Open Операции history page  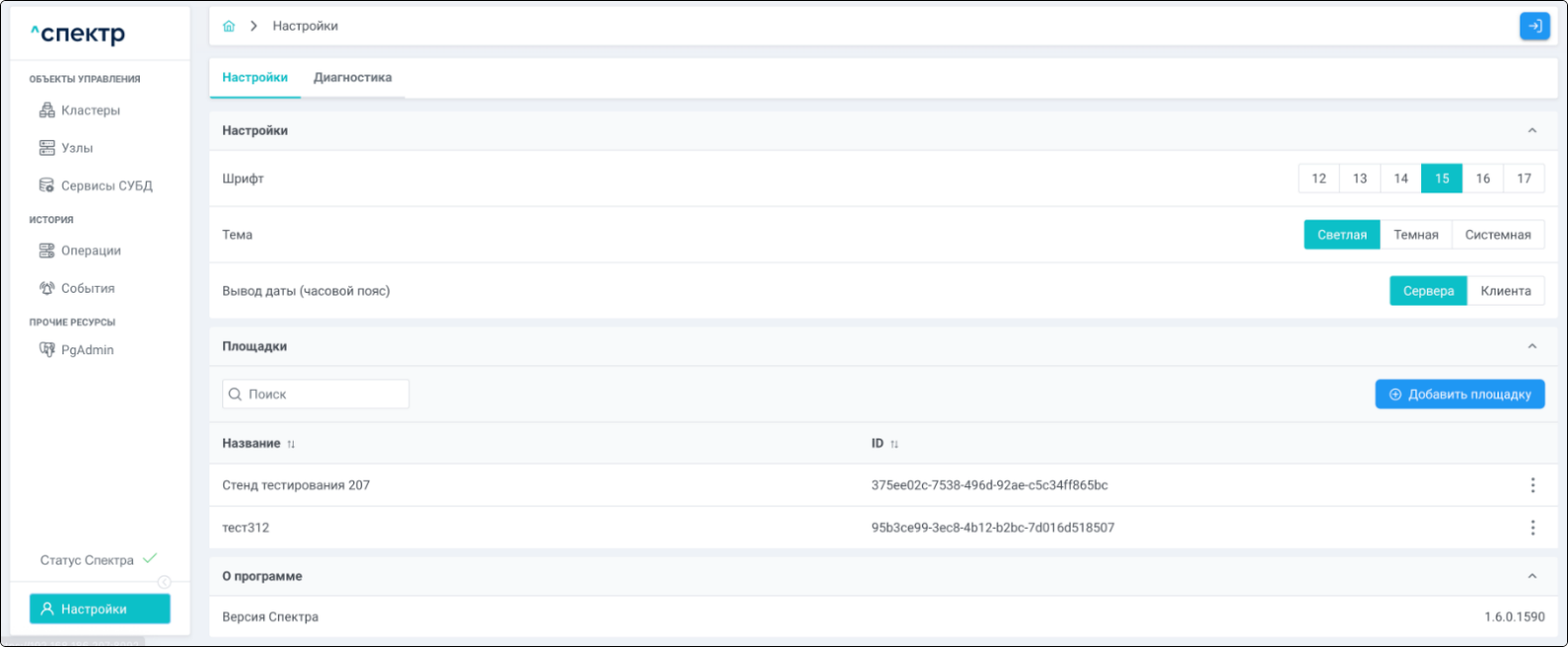coord(91,251)
